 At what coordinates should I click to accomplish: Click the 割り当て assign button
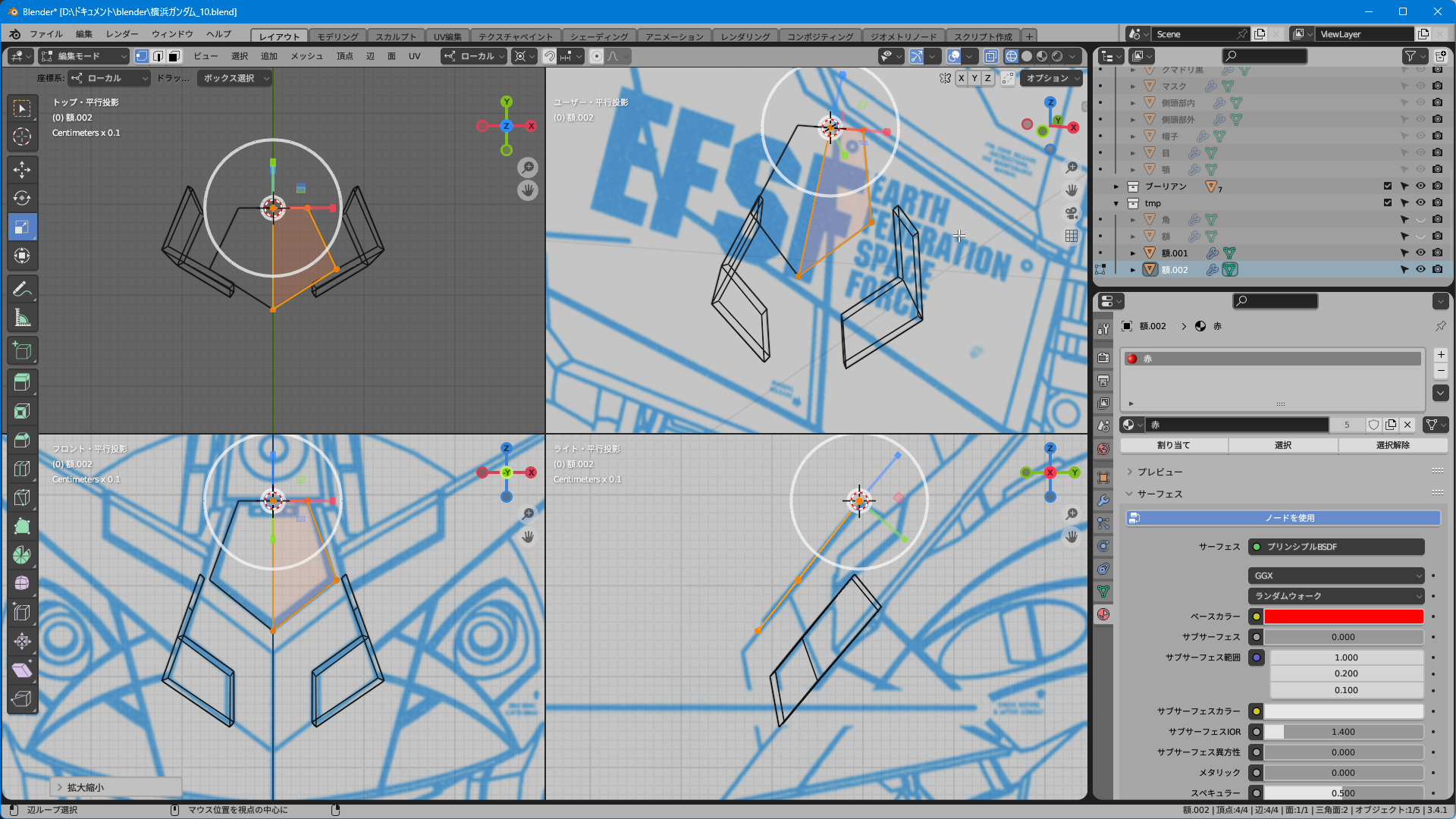pos(1173,445)
